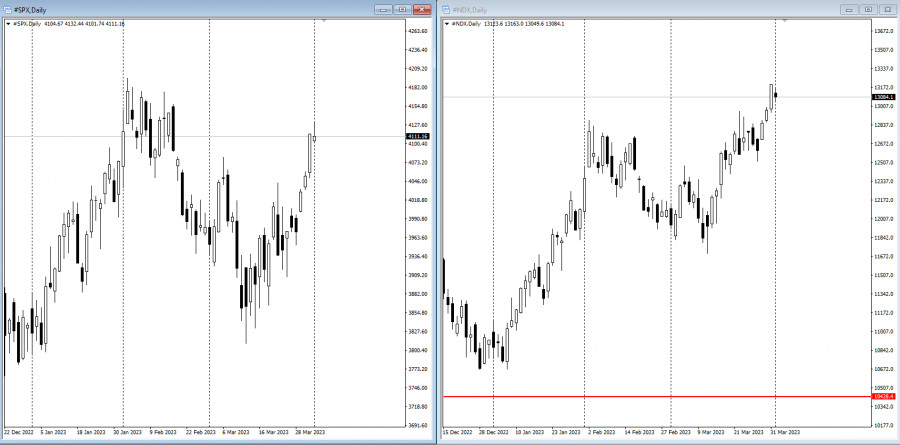Click SPX OHLC values starting 4104.67
Viewport: 900px width, 445px height.
point(84,24)
